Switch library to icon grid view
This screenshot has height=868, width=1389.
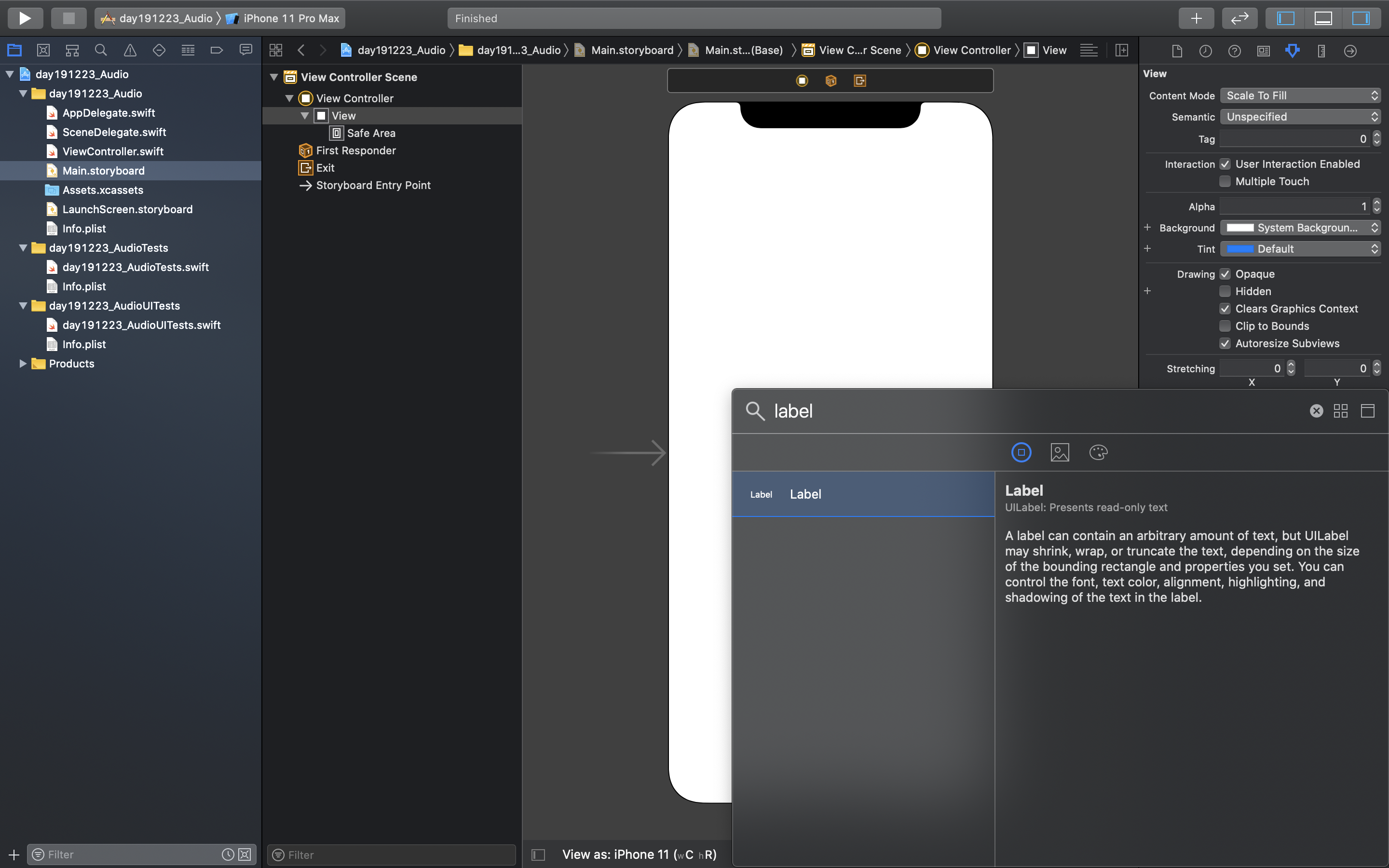click(1340, 411)
